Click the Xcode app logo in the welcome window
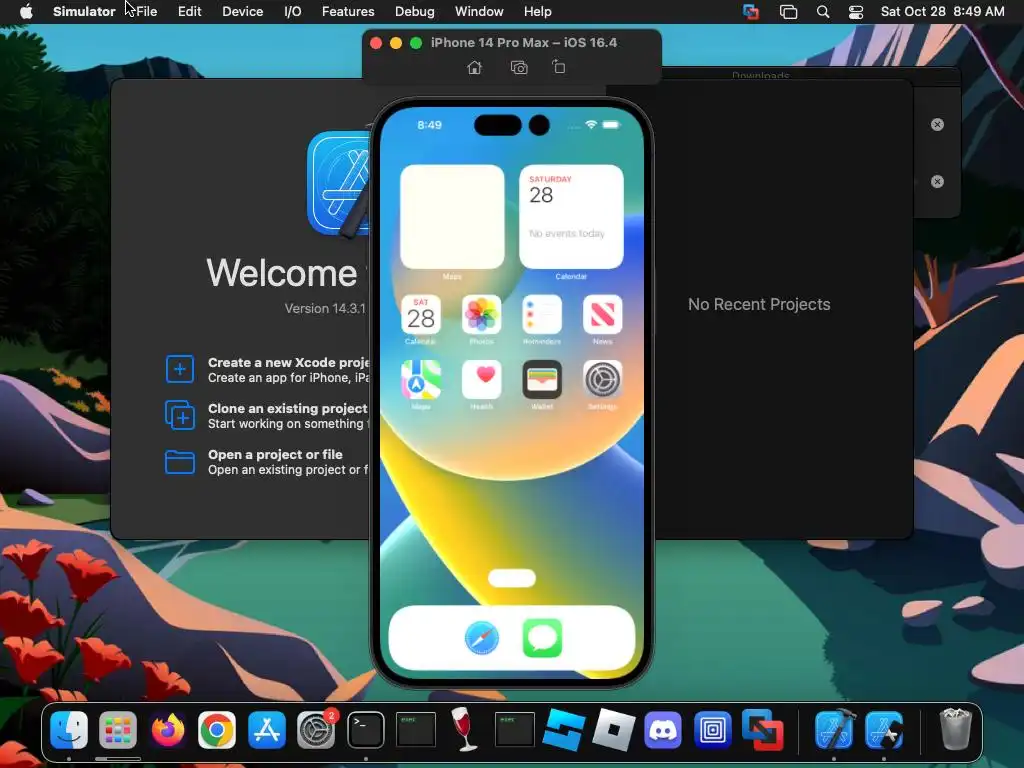Viewport: 1024px width, 768px height. click(340, 183)
